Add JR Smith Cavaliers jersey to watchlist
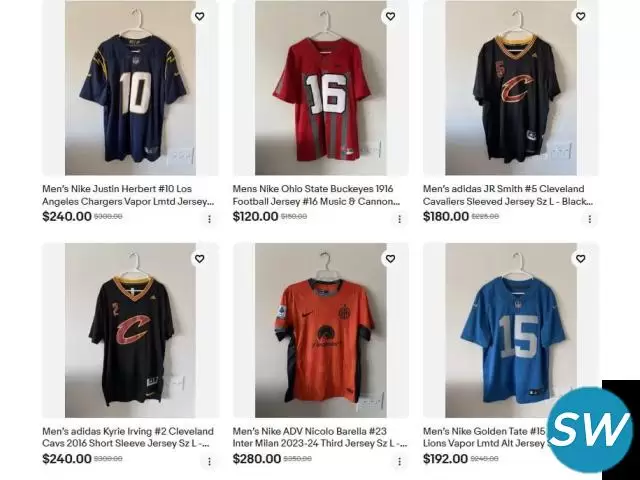 580,16
